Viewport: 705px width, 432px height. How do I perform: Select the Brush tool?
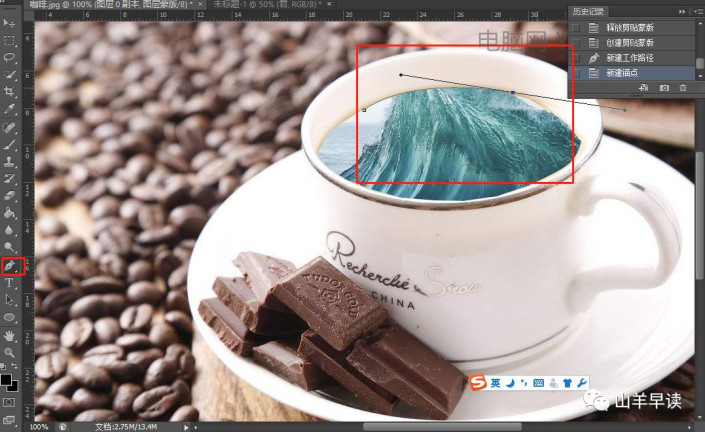click(9, 145)
